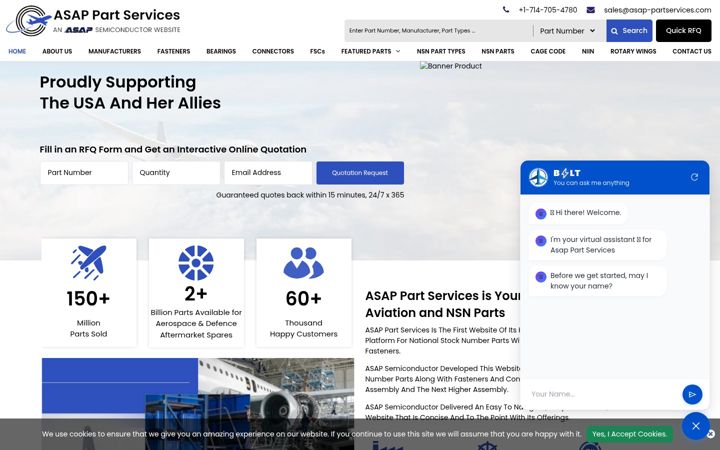Click the 'Thousand Happy Customers' label

tap(304, 328)
